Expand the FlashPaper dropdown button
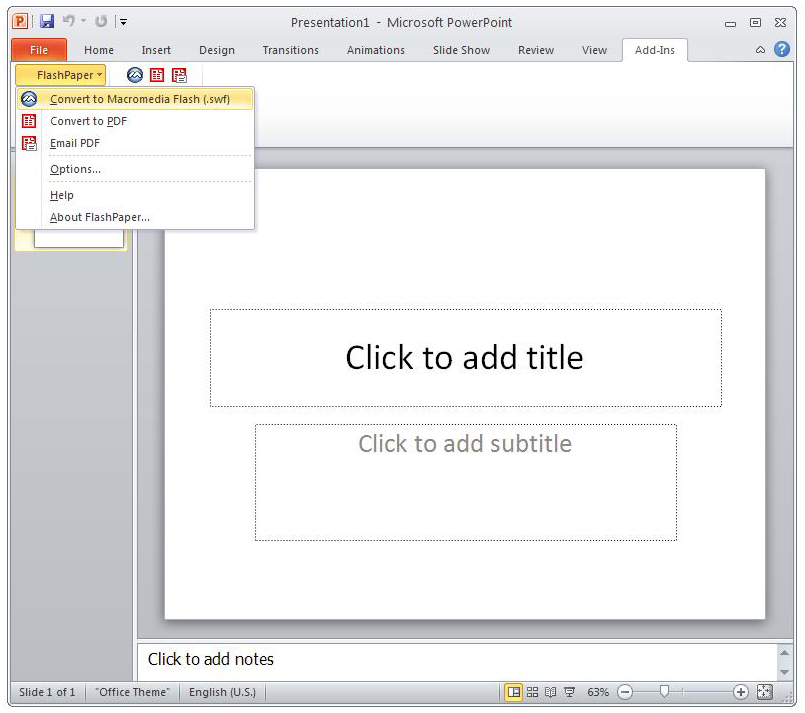Image resolution: width=805 pixels, height=713 pixels. click(61, 75)
